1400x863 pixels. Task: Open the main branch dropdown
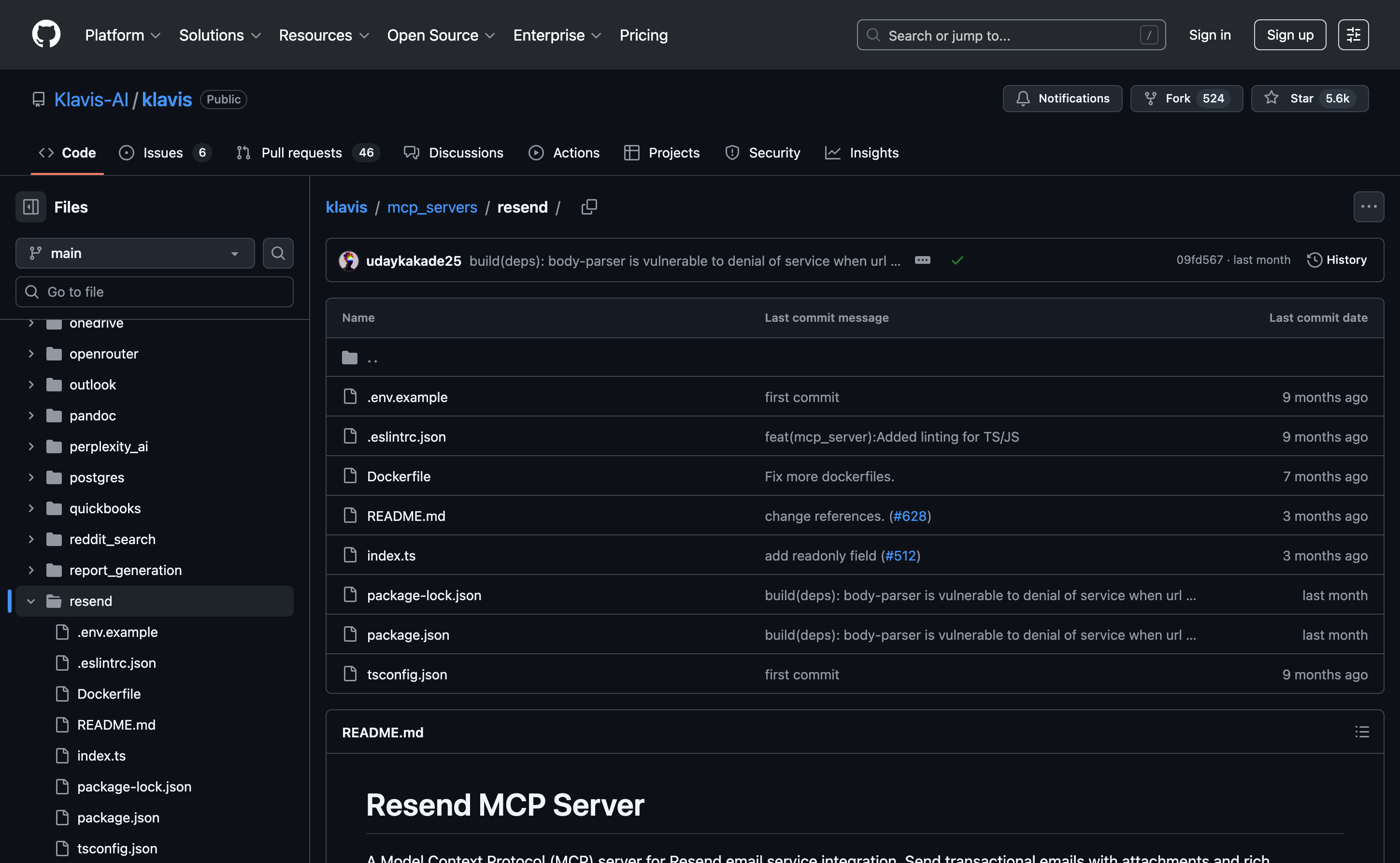[x=135, y=253]
